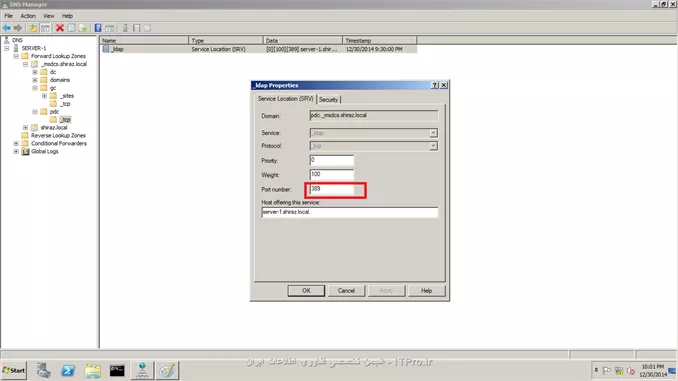Select the Service Location (SRV) tab
Image resolution: width=678 pixels, height=381 pixels.
[x=285, y=99]
